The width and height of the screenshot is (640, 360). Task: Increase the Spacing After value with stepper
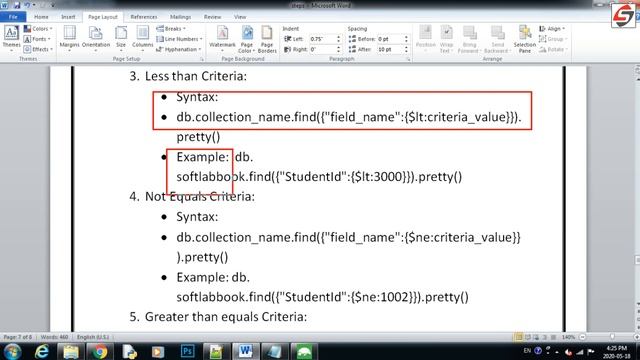coord(406,47)
